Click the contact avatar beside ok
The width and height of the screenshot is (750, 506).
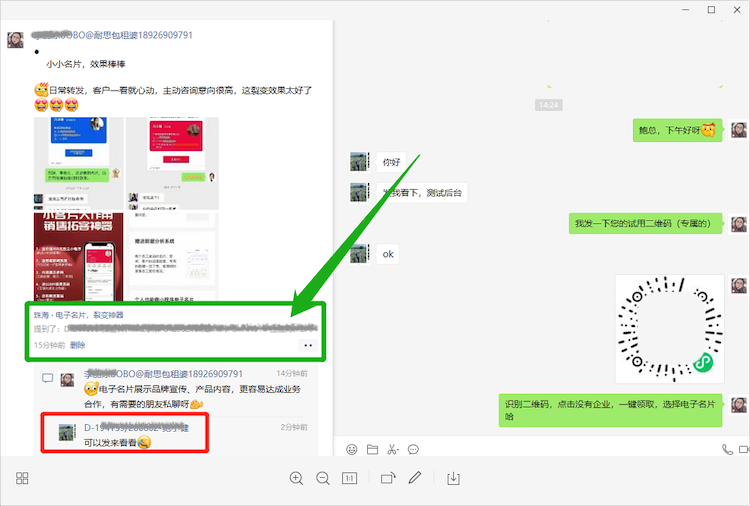pos(359,253)
